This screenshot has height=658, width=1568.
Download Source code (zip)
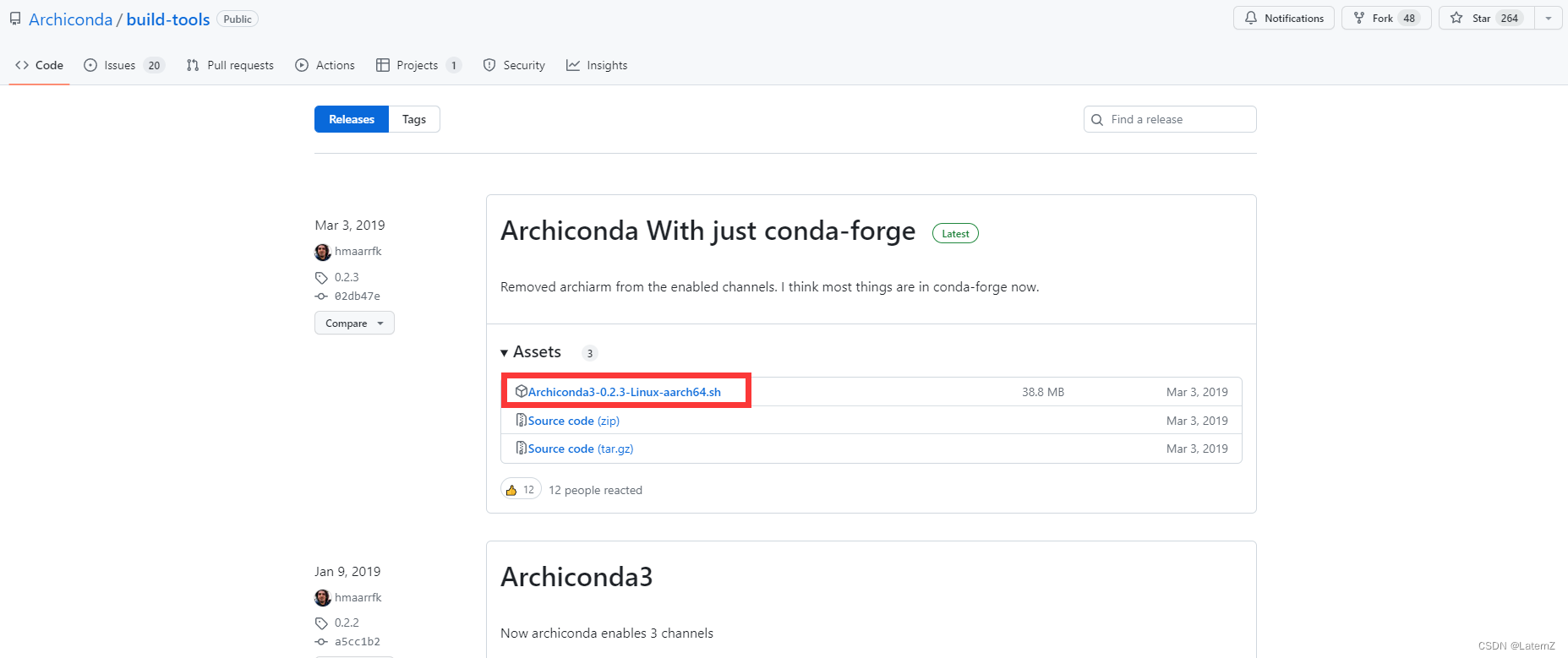click(574, 421)
